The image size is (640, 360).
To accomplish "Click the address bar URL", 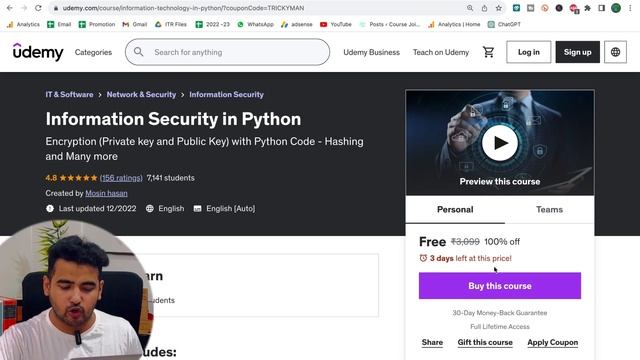I will click(183, 8).
